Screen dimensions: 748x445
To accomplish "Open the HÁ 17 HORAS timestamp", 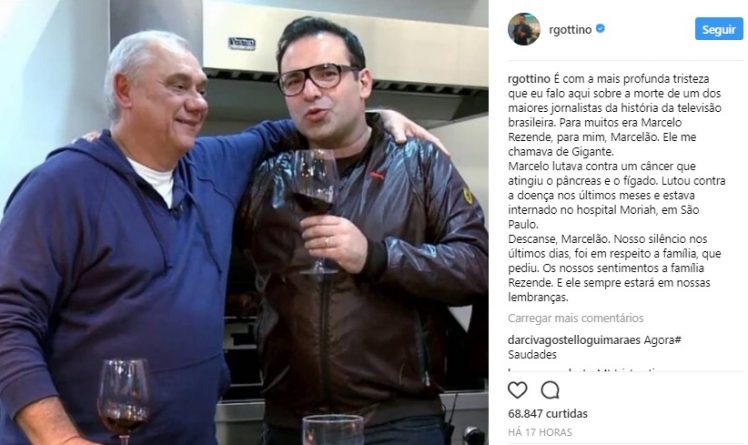I will (x=540, y=432).
